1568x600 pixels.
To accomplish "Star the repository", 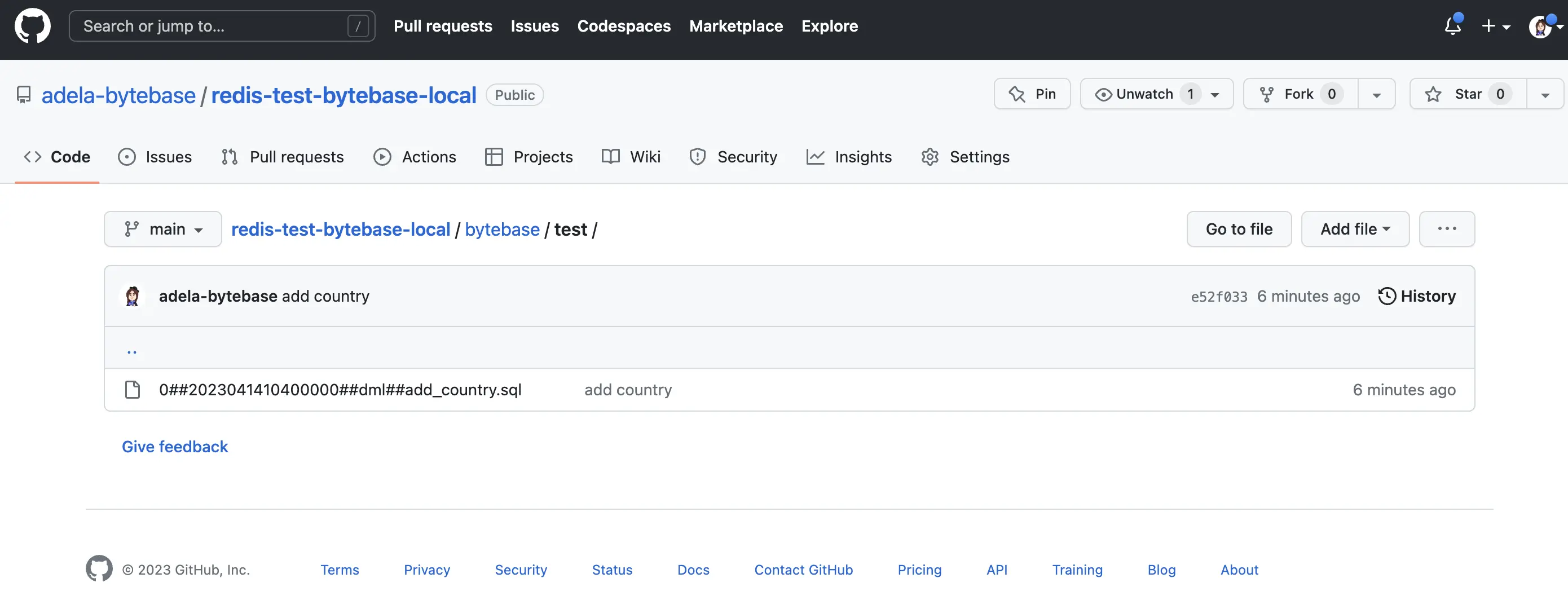I will pos(1468,94).
